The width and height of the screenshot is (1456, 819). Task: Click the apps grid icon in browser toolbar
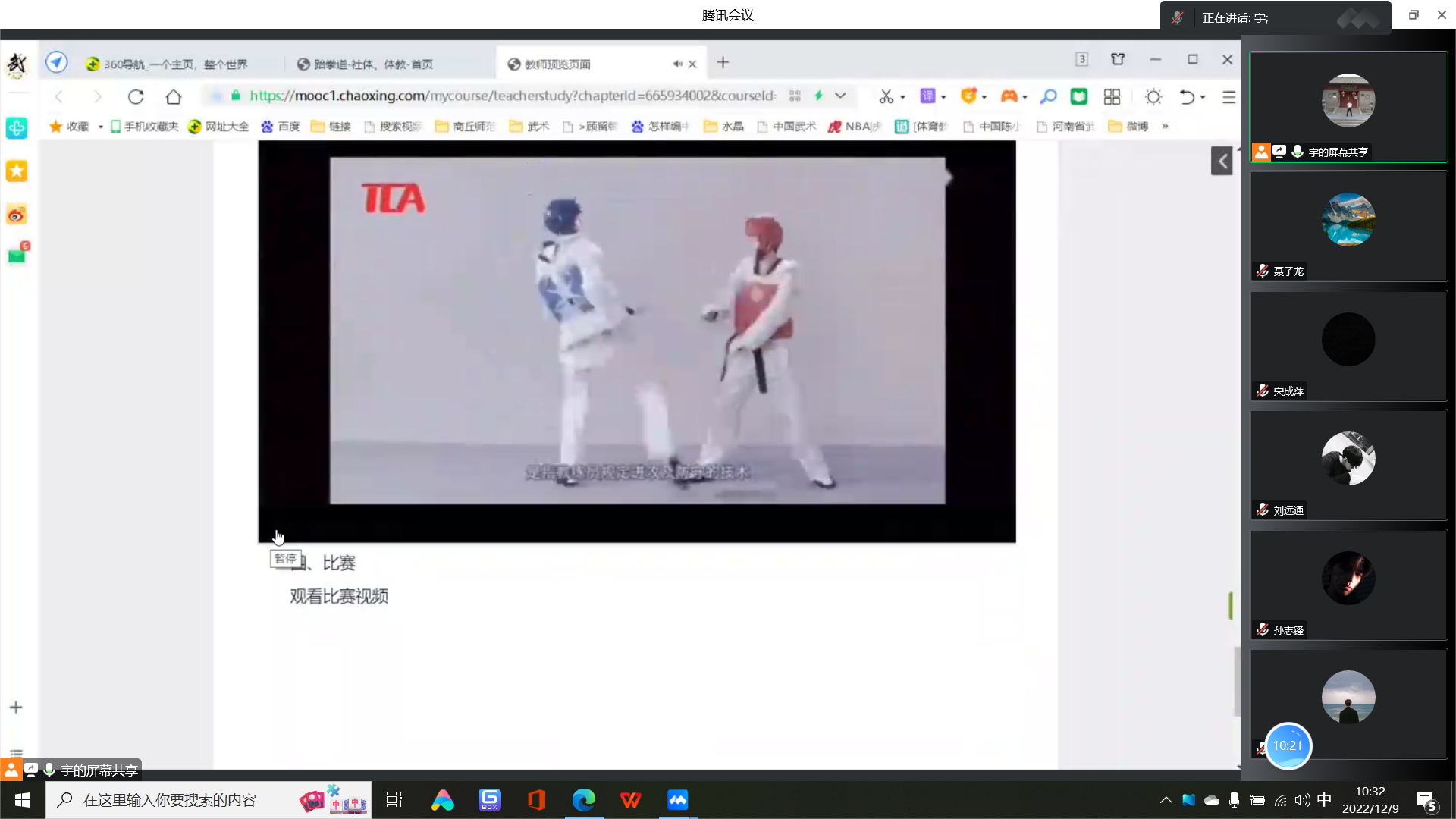(1112, 96)
